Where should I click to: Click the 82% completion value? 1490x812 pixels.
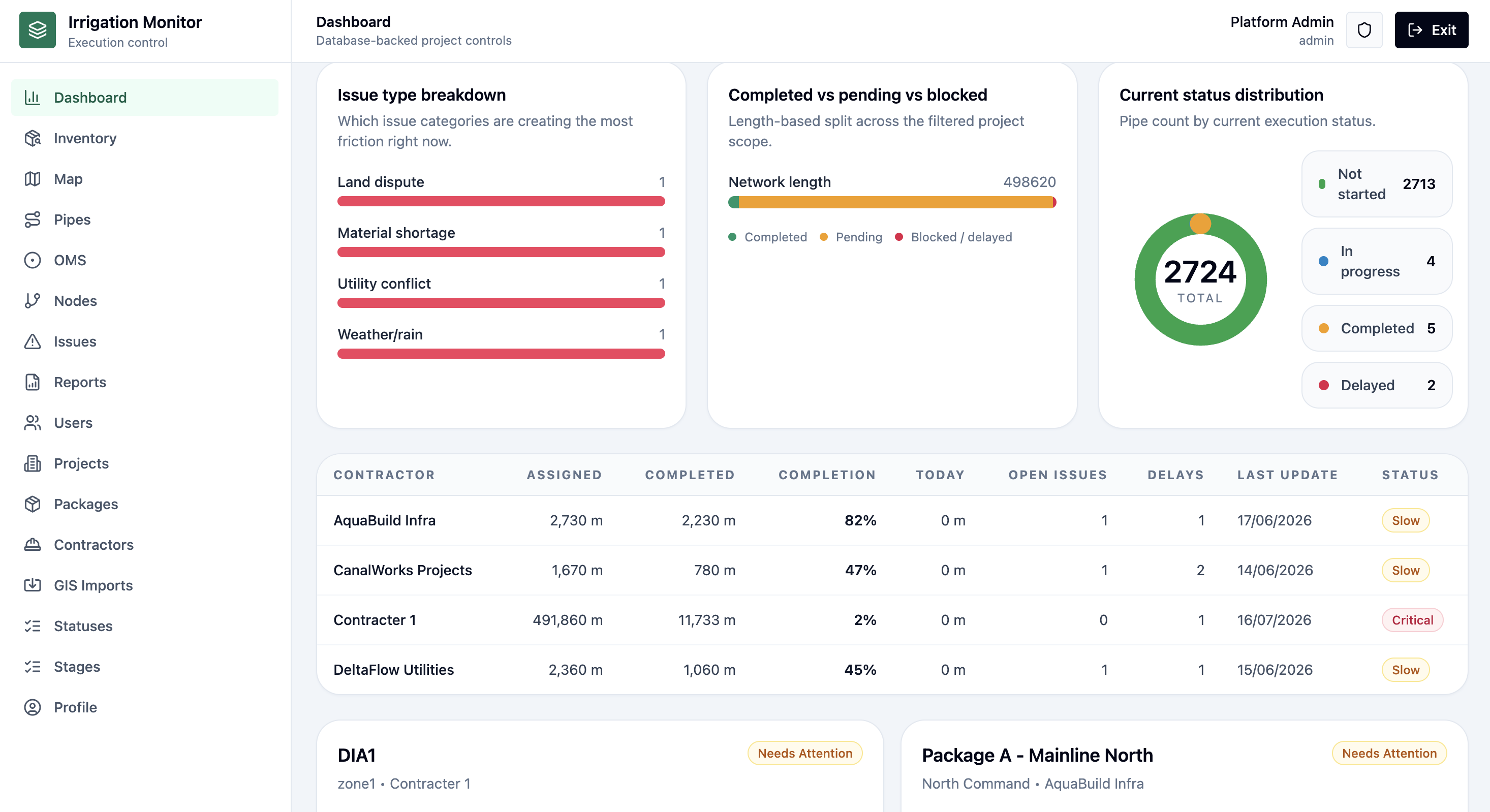860,520
